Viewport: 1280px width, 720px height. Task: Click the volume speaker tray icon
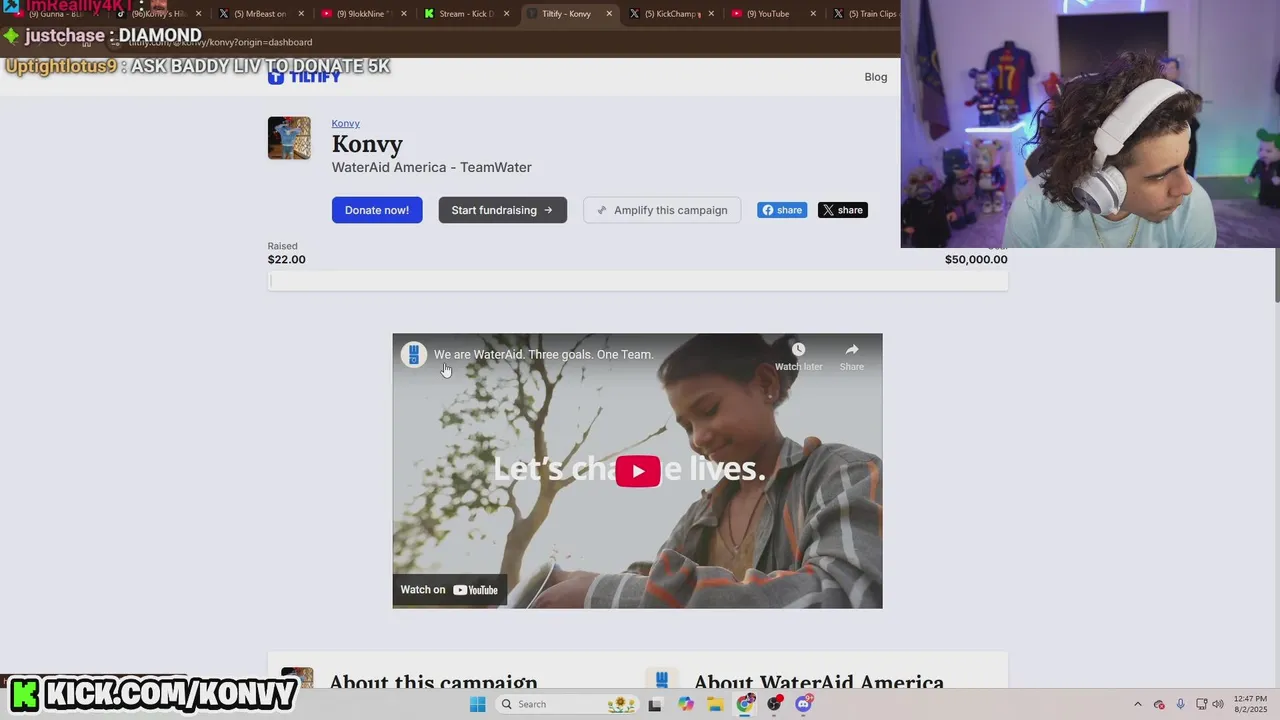[x=1218, y=704]
